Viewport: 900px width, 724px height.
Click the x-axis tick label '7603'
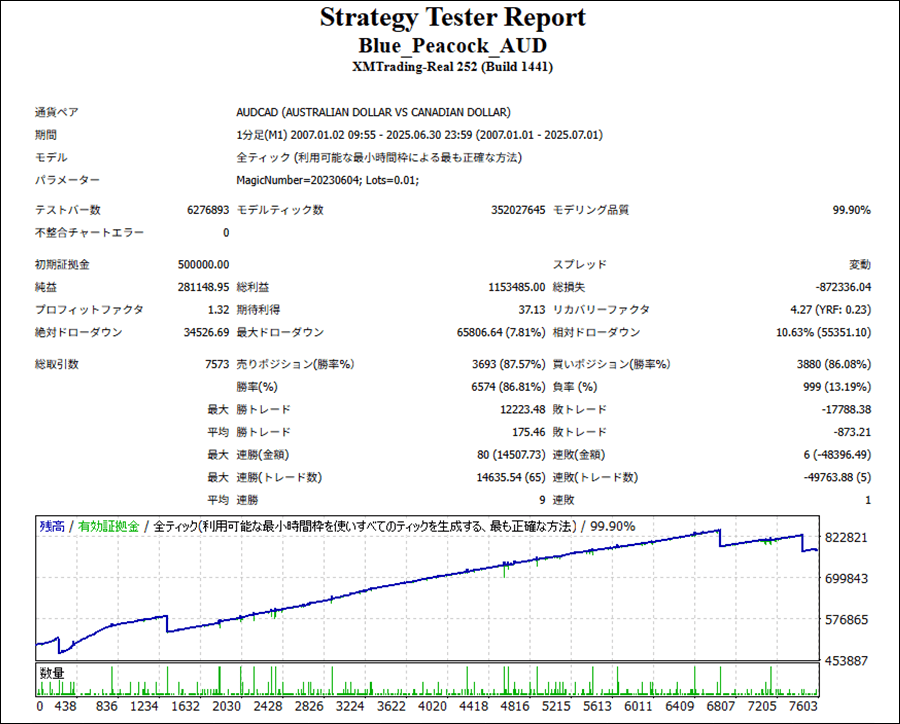(803, 706)
